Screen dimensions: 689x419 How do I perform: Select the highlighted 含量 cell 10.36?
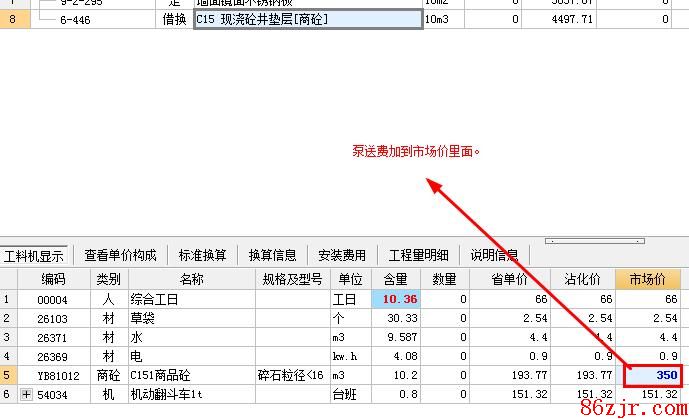(396, 299)
